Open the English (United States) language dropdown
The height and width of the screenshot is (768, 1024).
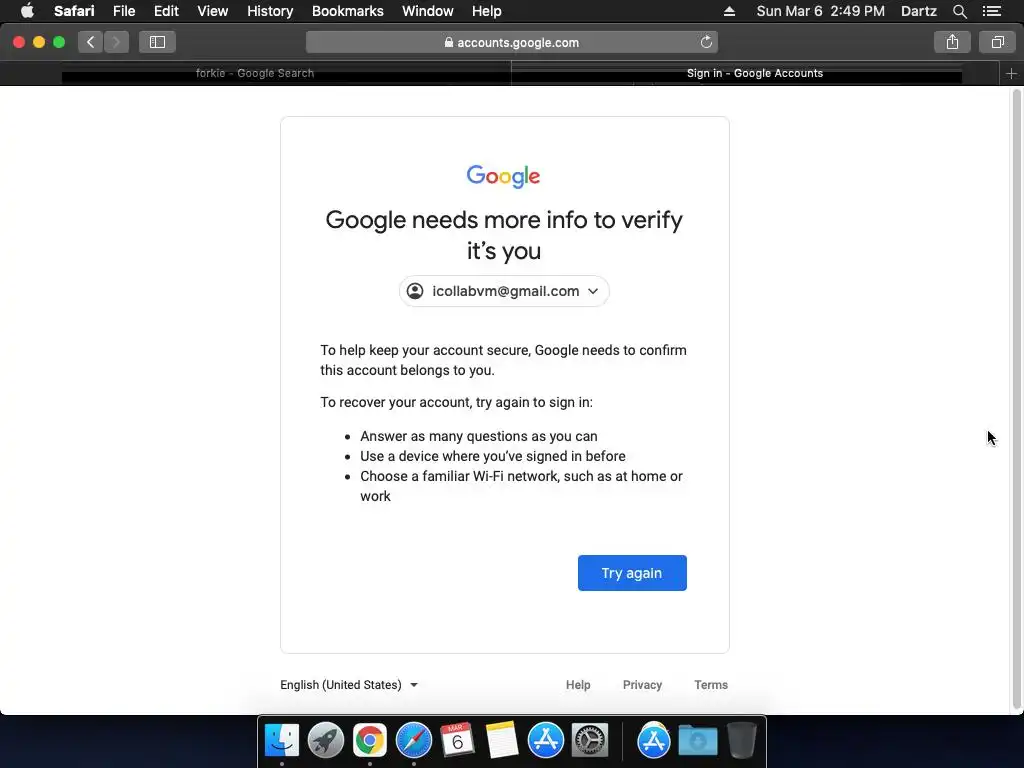349,685
